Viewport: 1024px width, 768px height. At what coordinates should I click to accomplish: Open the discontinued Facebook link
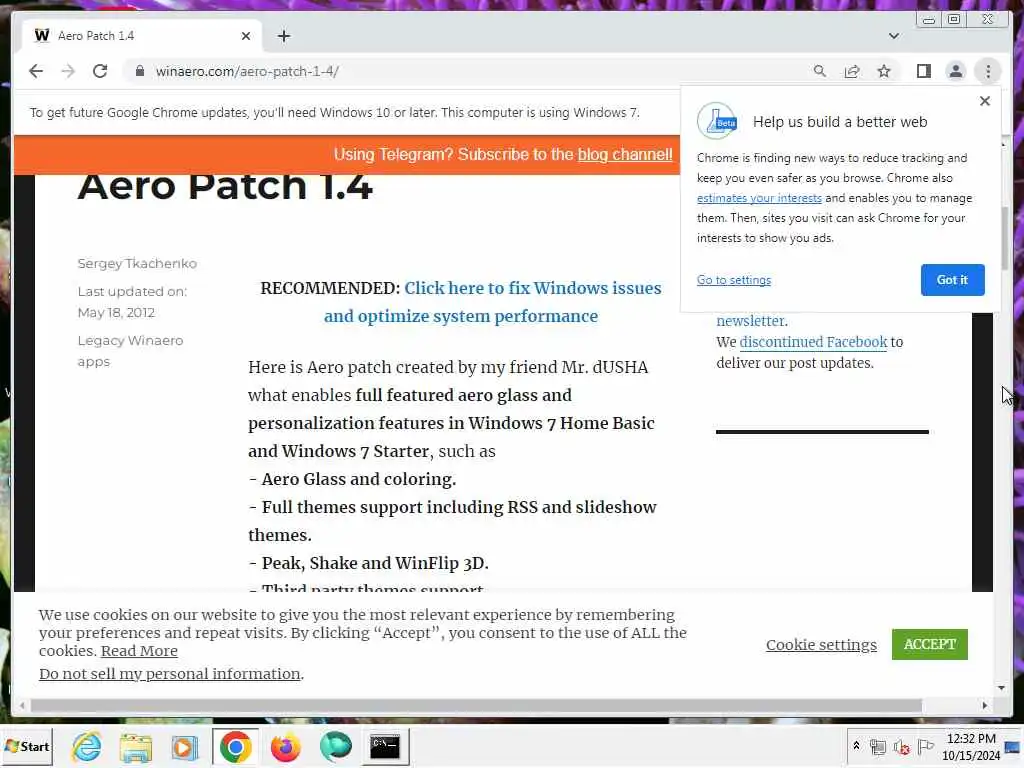tap(813, 342)
